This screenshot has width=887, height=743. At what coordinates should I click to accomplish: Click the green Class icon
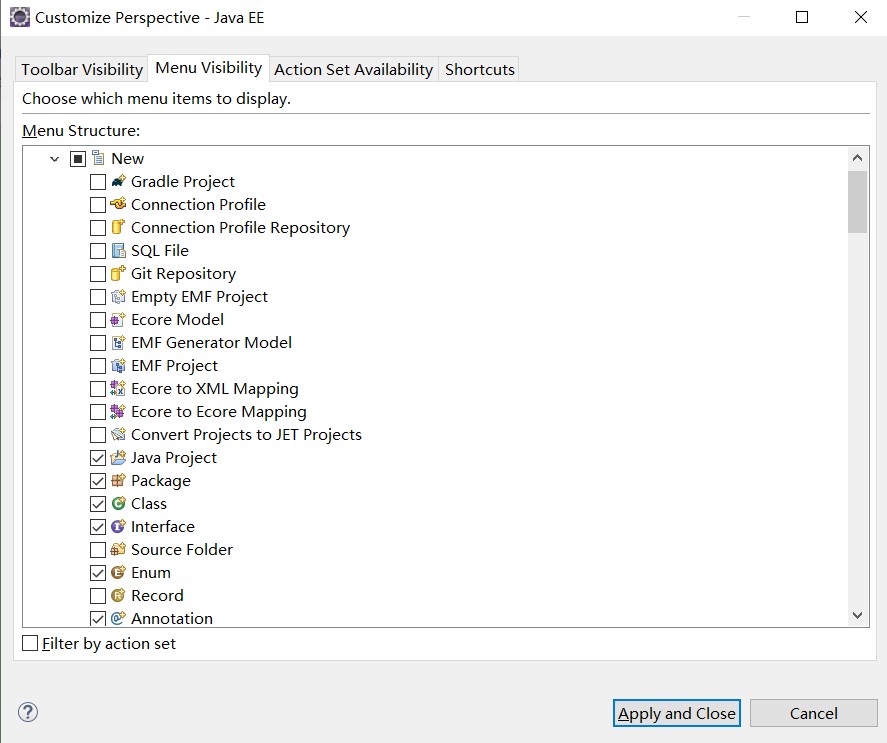[x=118, y=504]
